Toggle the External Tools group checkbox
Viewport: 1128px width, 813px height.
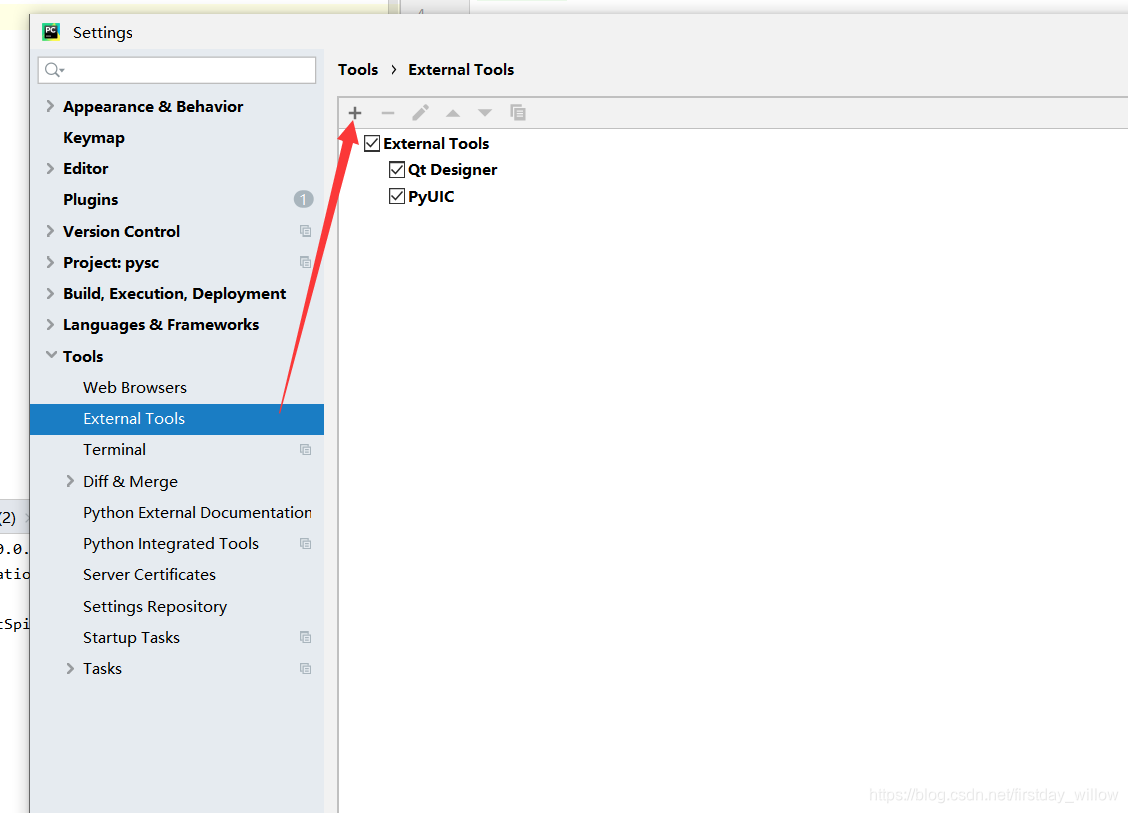[x=372, y=143]
